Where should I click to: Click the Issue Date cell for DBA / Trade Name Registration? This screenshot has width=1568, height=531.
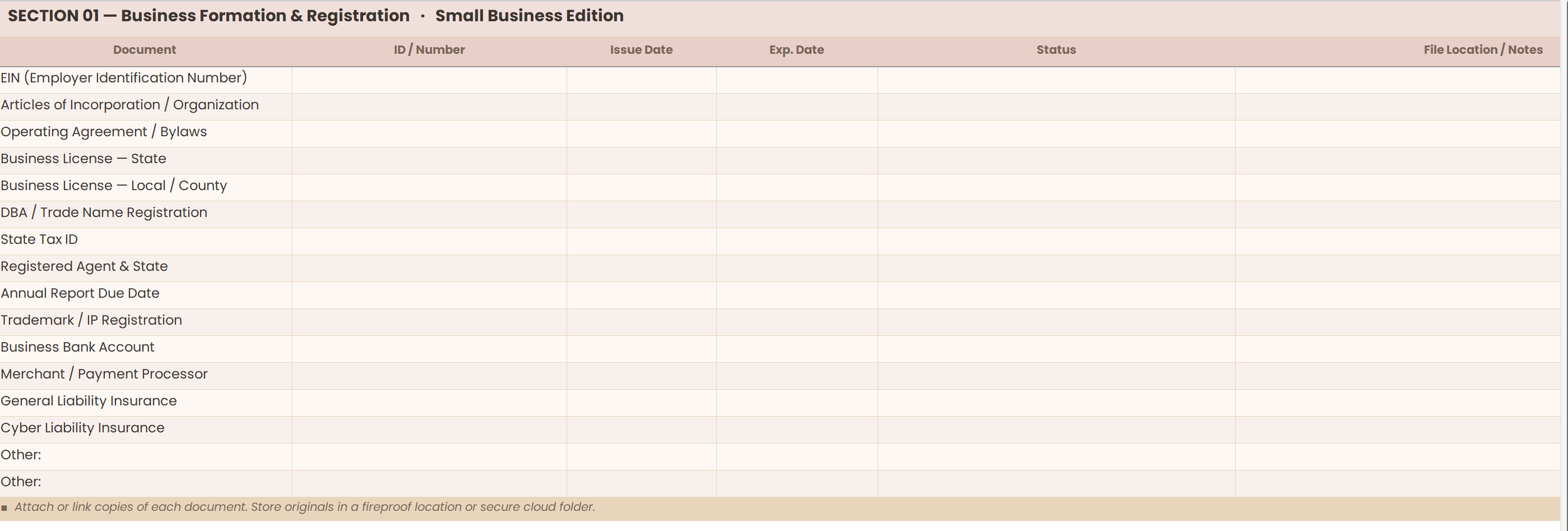click(642, 215)
